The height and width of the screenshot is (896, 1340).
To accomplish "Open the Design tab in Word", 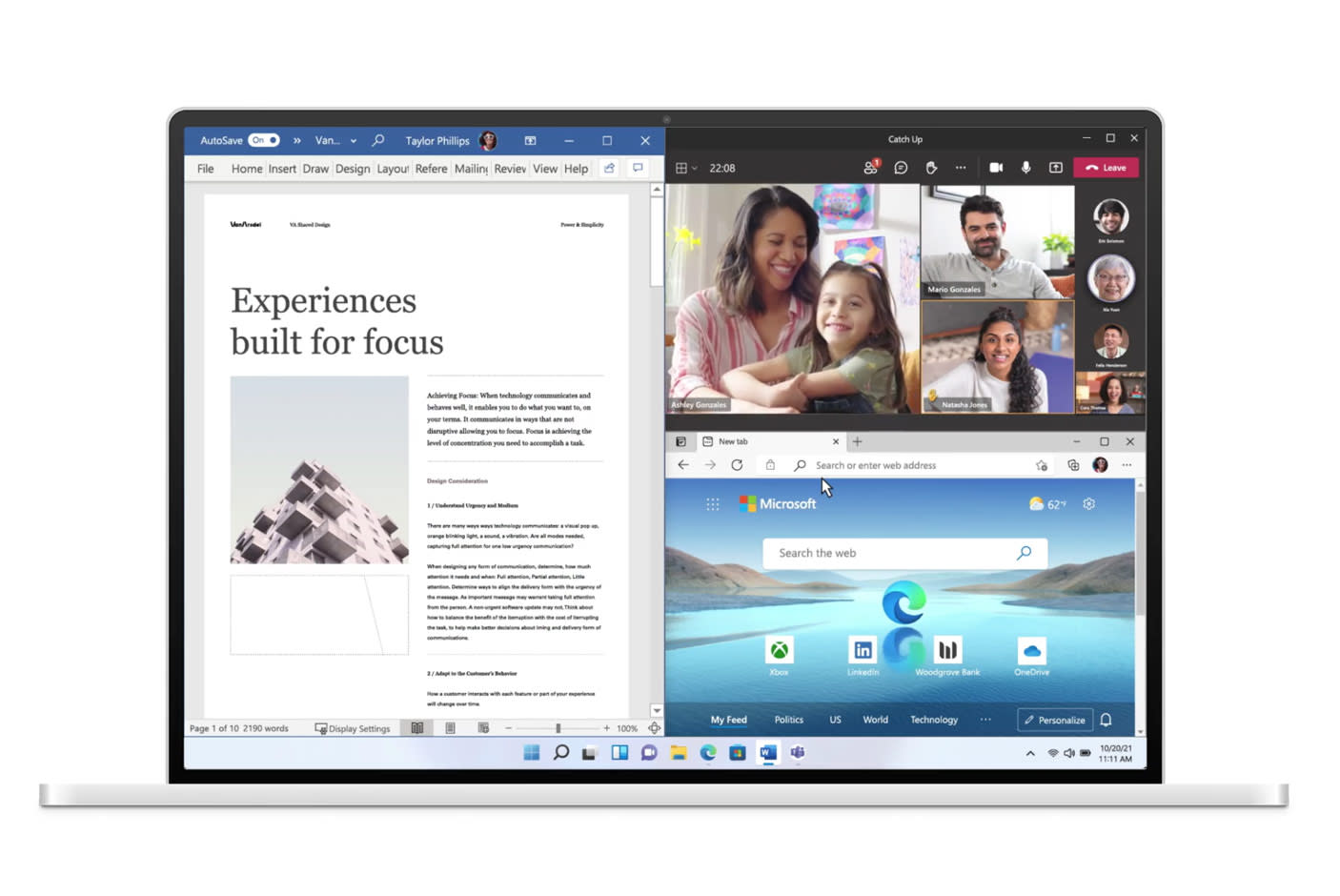I will click(352, 169).
